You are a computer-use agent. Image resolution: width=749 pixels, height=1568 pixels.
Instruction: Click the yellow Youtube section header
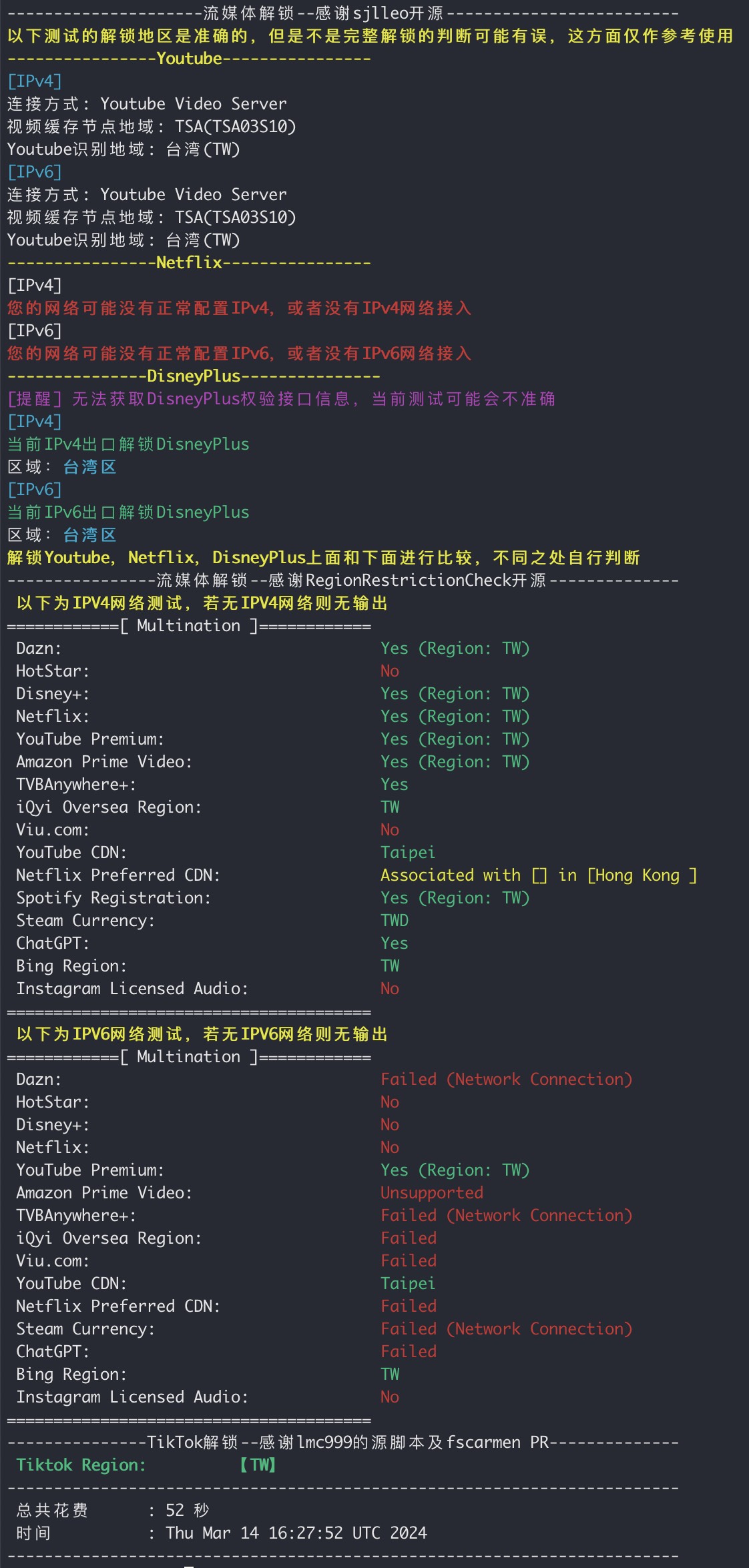[x=189, y=59]
